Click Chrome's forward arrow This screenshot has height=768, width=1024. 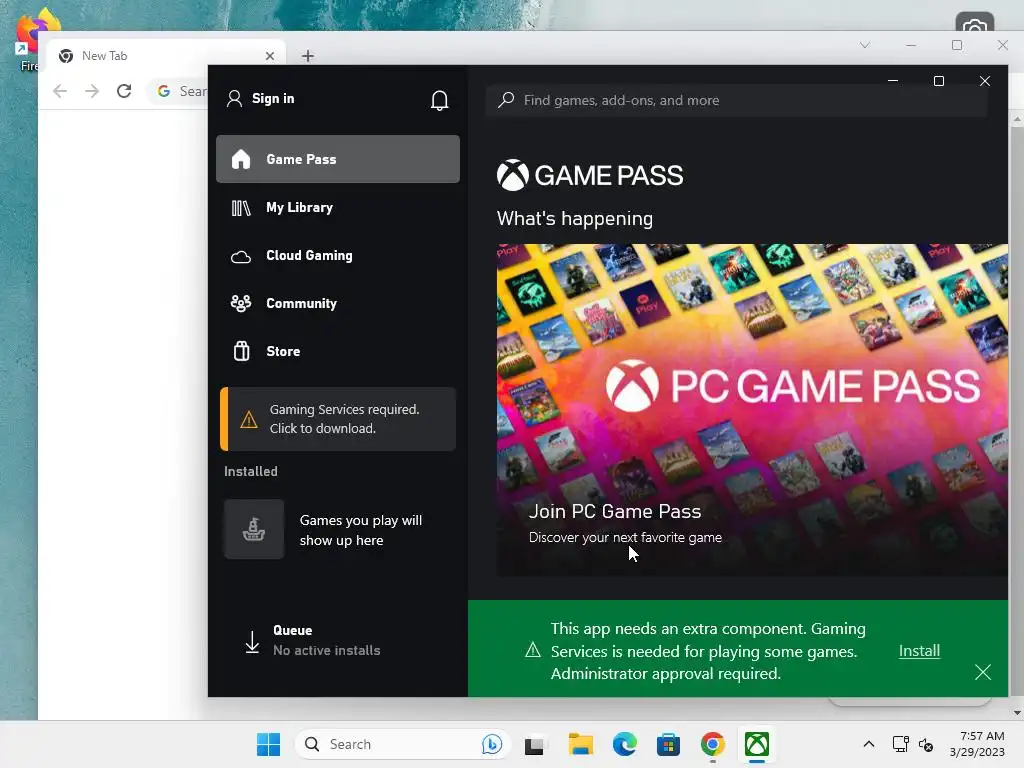point(92,91)
